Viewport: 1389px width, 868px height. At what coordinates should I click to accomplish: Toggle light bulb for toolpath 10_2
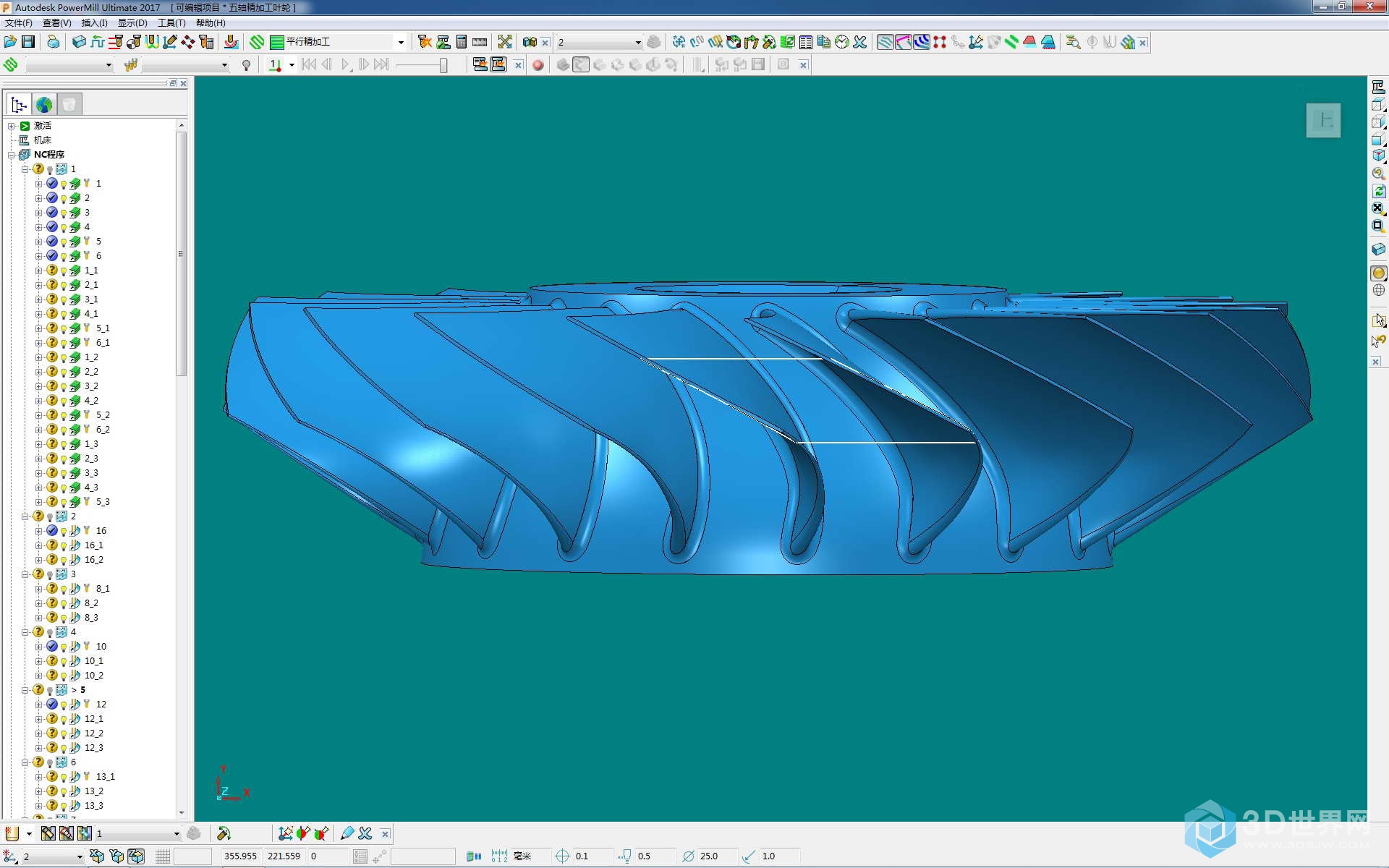click(64, 676)
